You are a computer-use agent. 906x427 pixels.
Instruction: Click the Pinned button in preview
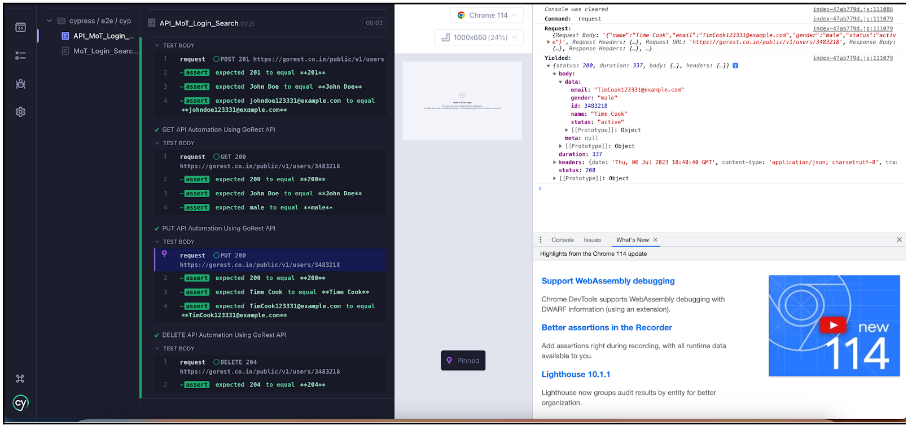tap(463, 360)
